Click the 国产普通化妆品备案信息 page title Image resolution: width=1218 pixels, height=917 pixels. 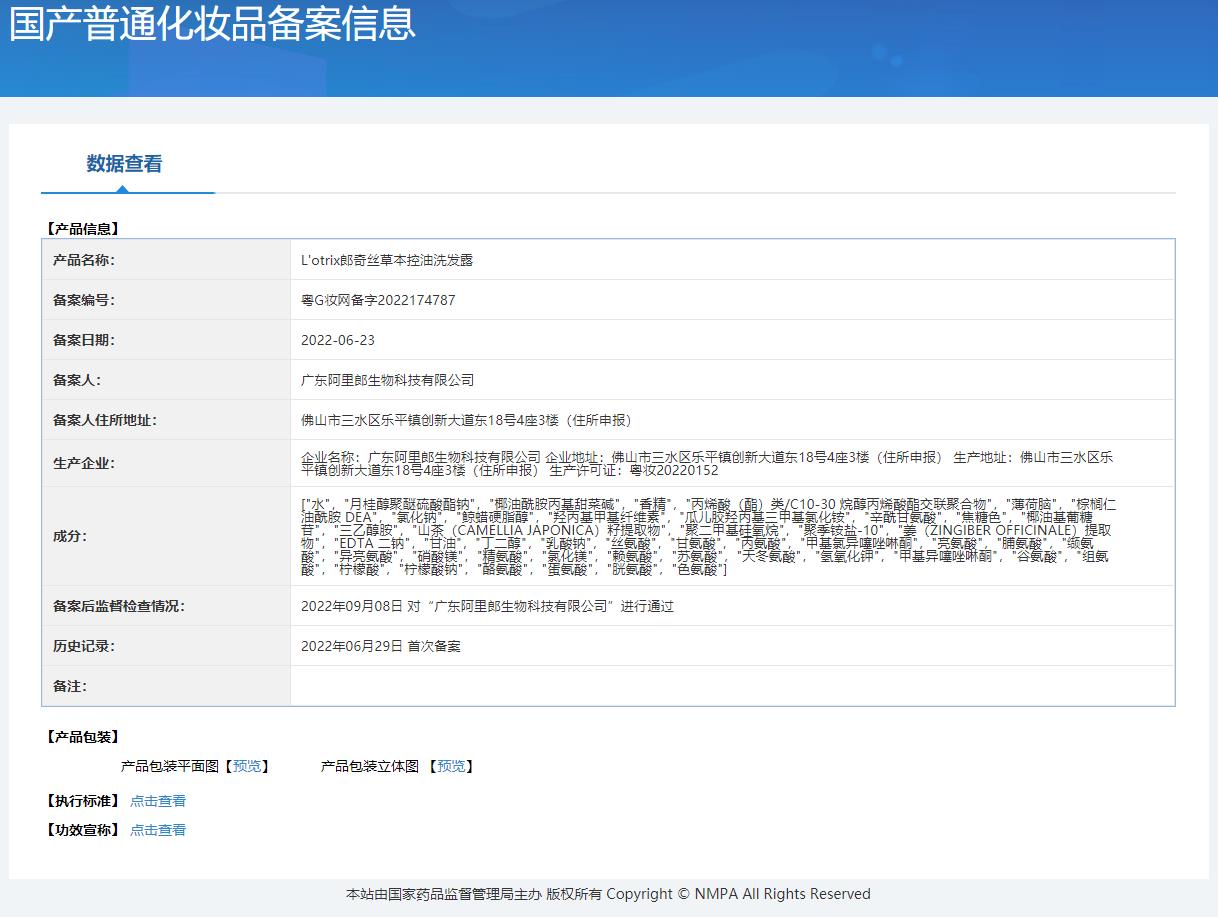tap(212, 23)
